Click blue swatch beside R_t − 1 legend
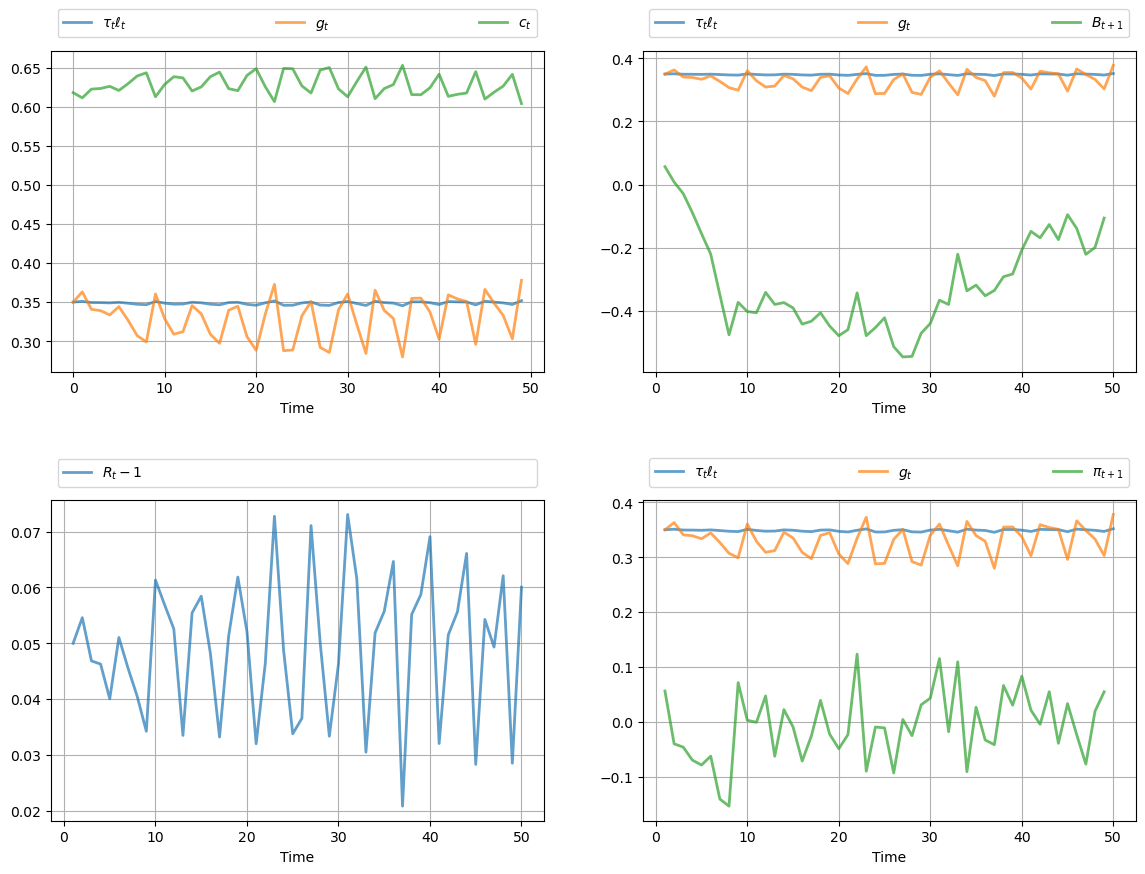Screen dimensions: 1145x874 pos(77,473)
